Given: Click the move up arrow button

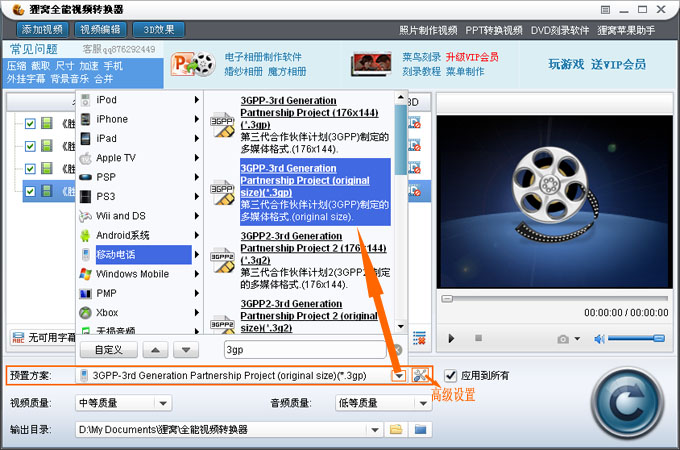Looking at the screenshot, I should point(155,349).
